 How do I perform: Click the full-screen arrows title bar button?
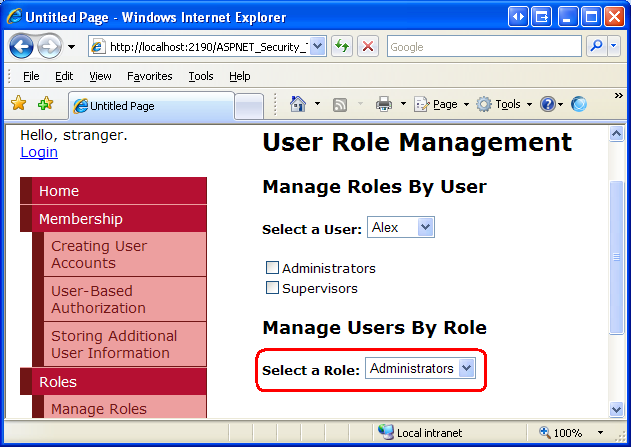pyautogui.click(x=518, y=17)
